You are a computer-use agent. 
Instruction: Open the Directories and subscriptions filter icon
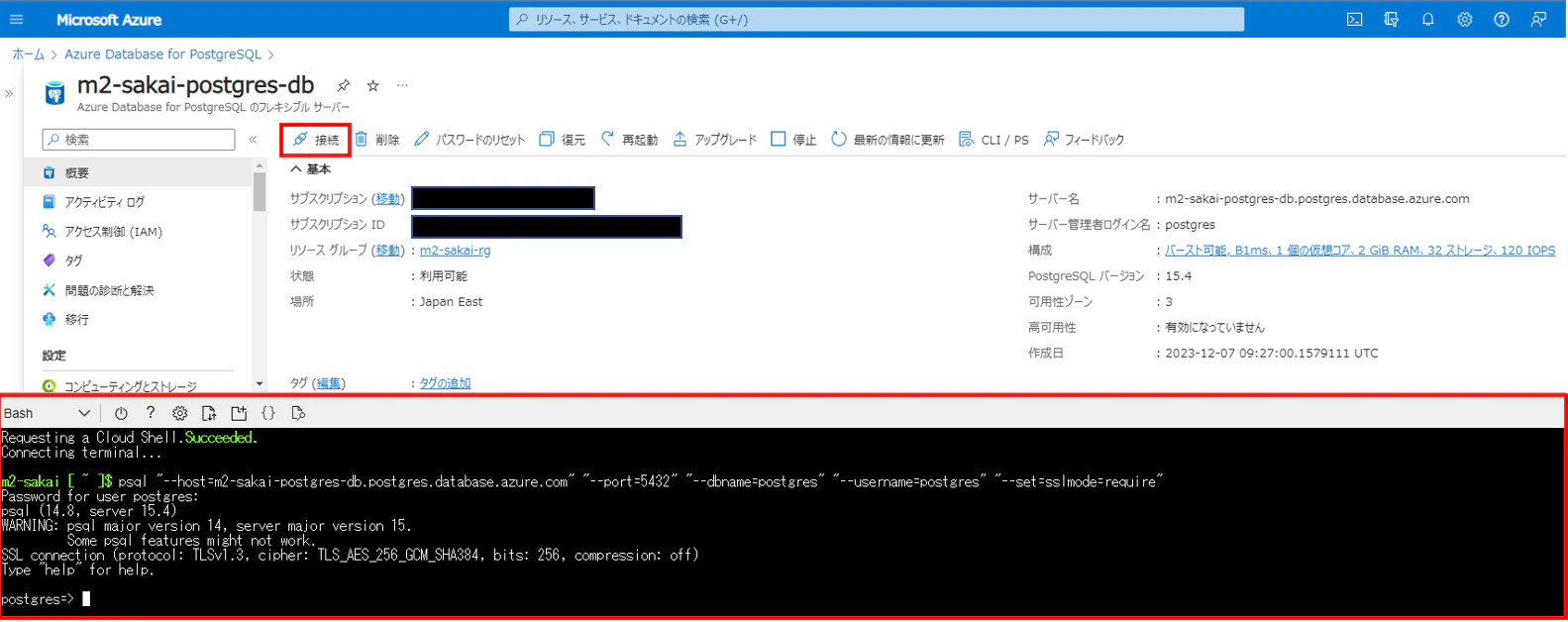1391,20
